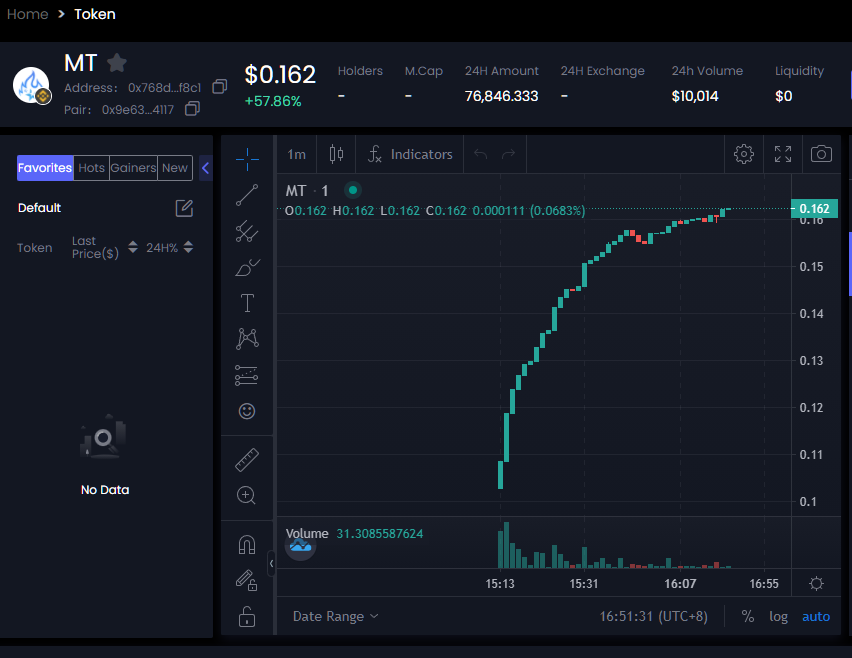Select the pitchfork drawing tool

247,231
